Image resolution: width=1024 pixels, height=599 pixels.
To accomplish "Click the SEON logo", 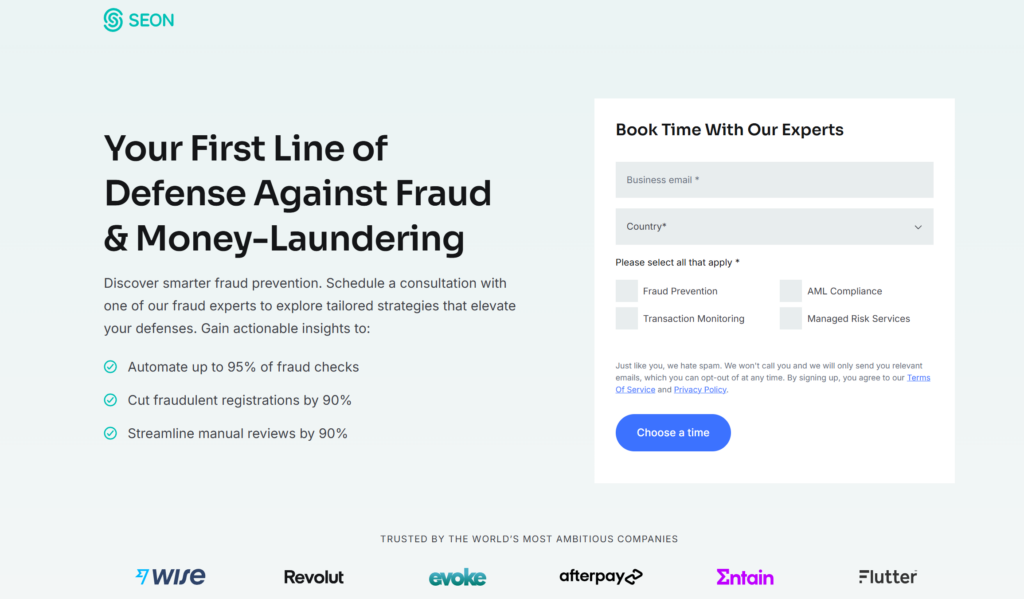I will pyautogui.click(x=138, y=20).
